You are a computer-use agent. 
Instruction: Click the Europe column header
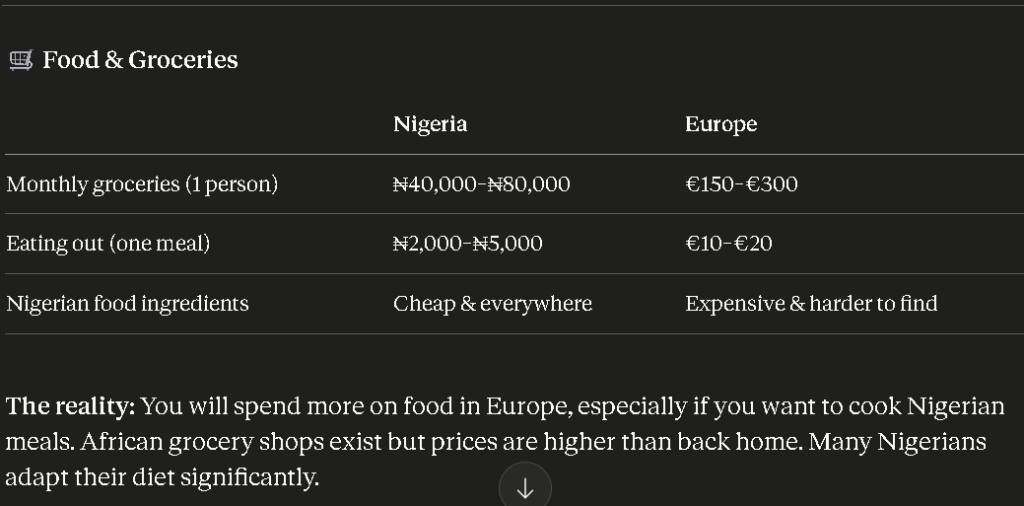pos(721,125)
